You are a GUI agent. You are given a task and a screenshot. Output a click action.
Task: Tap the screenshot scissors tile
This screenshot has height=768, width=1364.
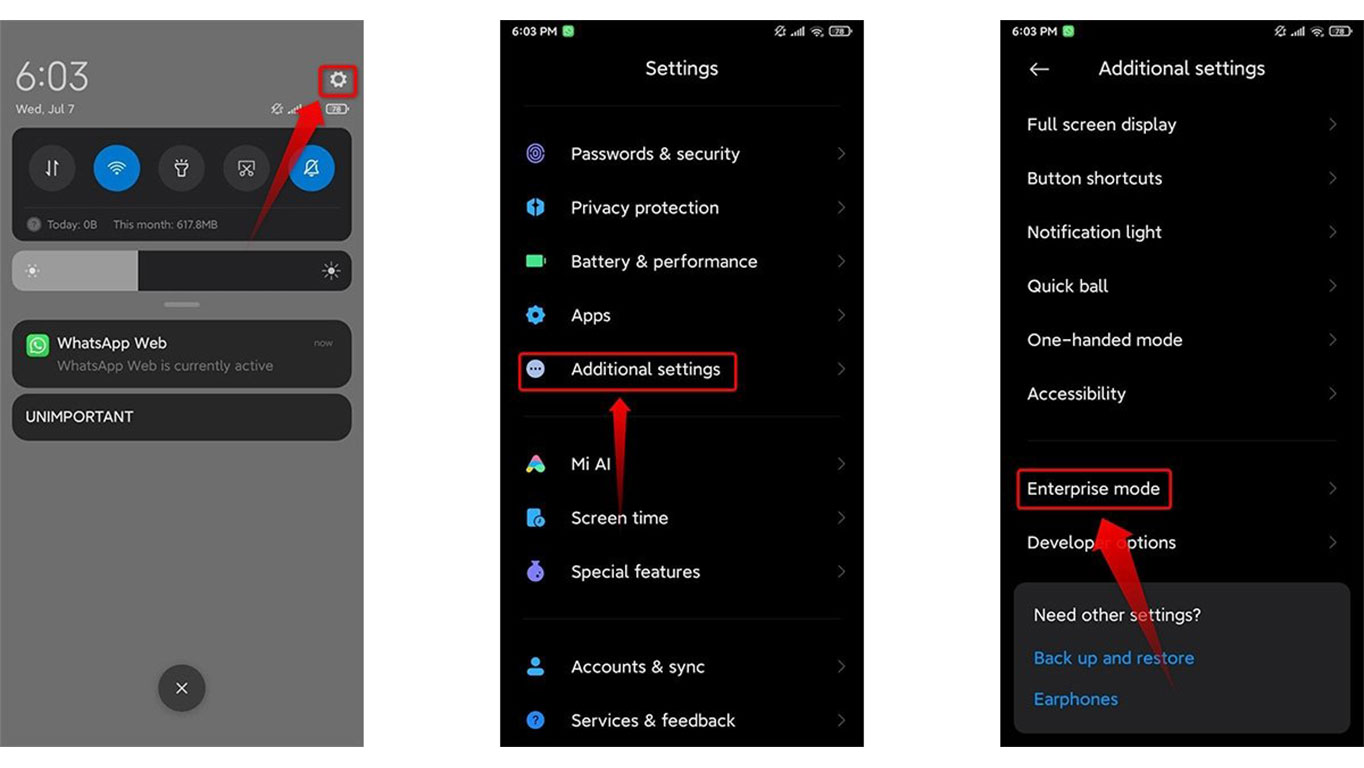pos(247,168)
